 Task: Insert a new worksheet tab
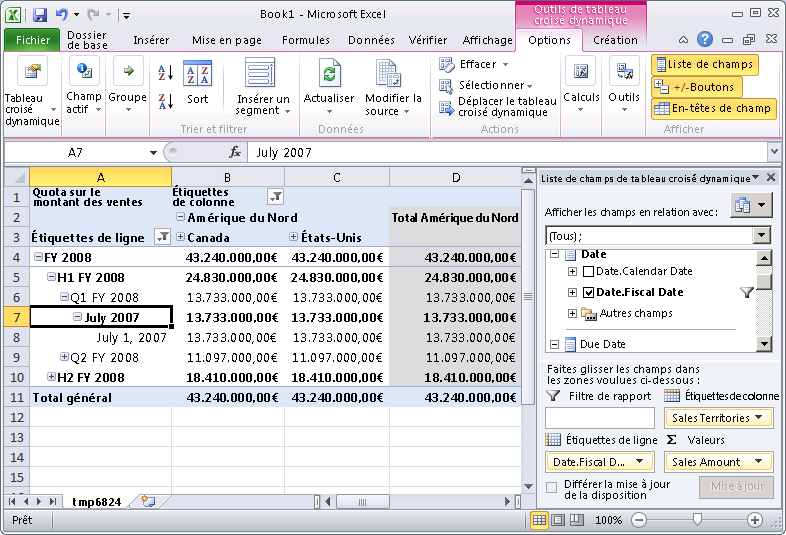[x=148, y=501]
